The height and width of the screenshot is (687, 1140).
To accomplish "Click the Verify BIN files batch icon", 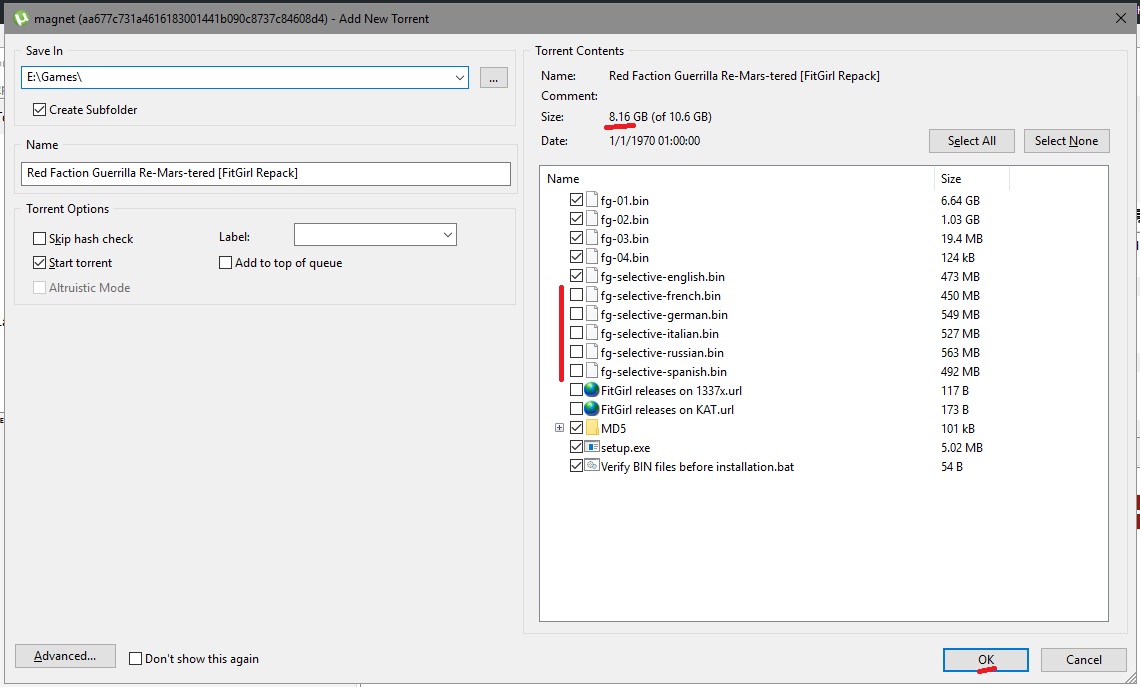I will pos(592,467).
